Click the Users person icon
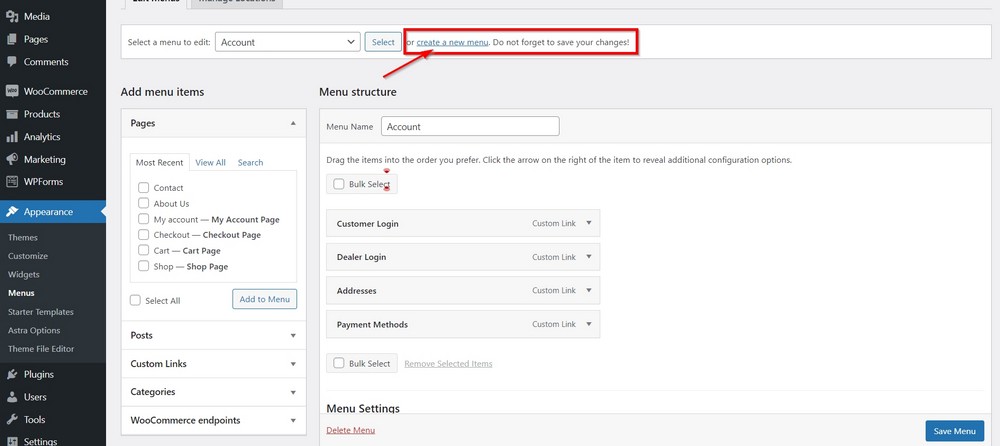 12,397
